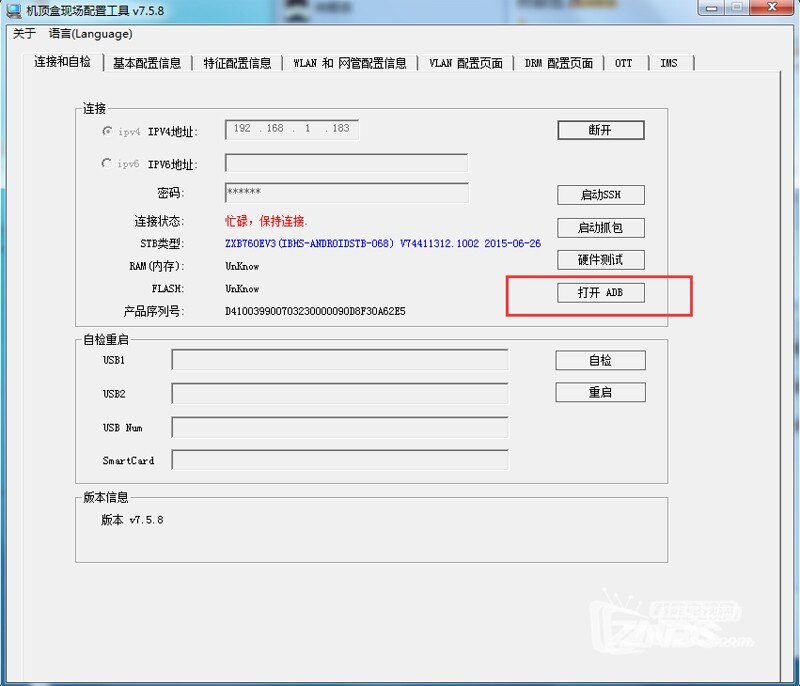Screen dimensions: 800x686
Task: Switch to the 基本配置信息 tab
Action: tap(147, 63)
